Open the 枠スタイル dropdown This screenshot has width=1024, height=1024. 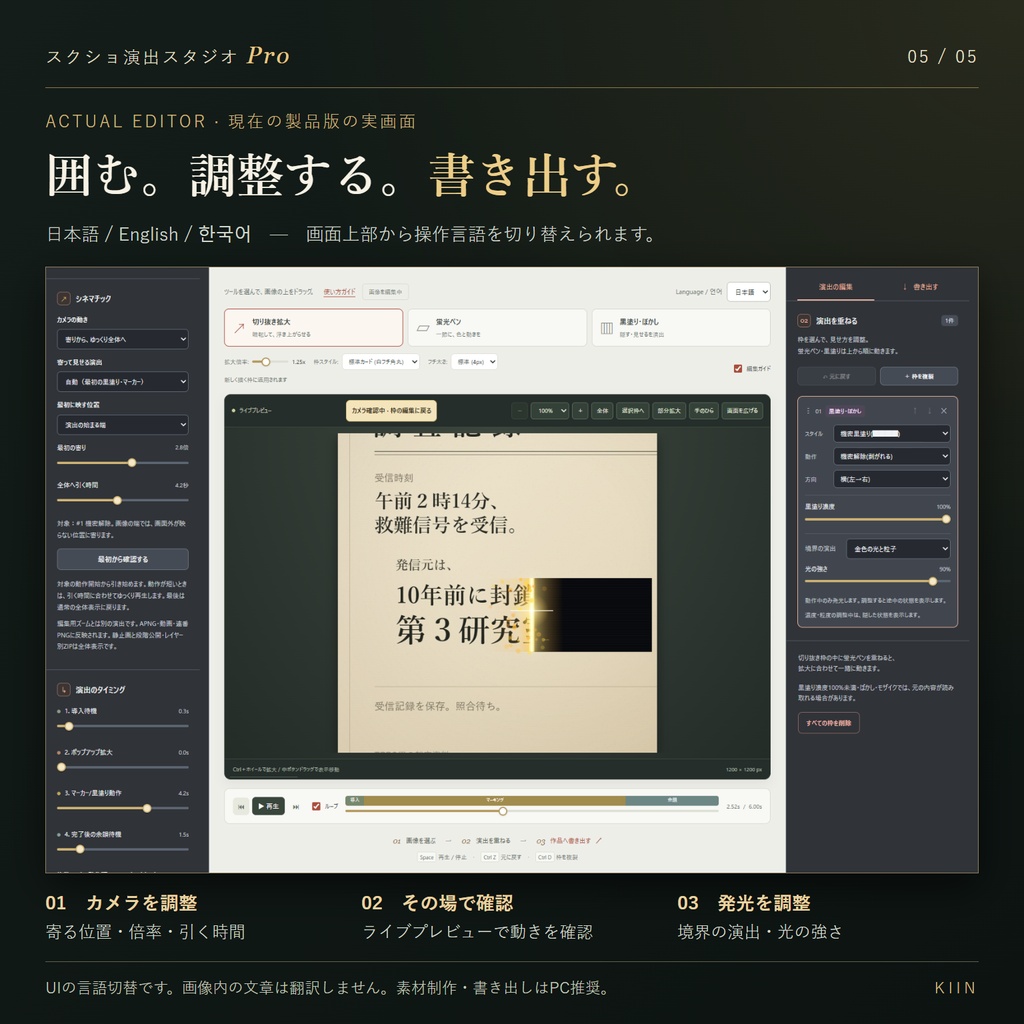point(381,361)
